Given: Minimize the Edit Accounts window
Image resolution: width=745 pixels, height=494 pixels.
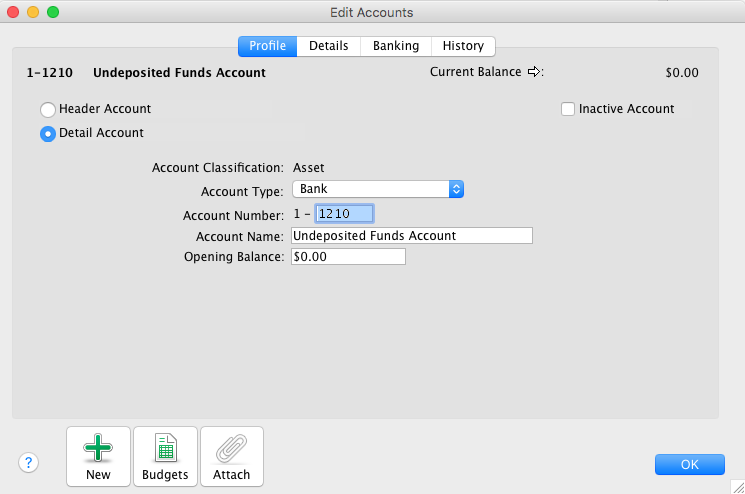Looking at the screenshot, I should click(33, 12).
